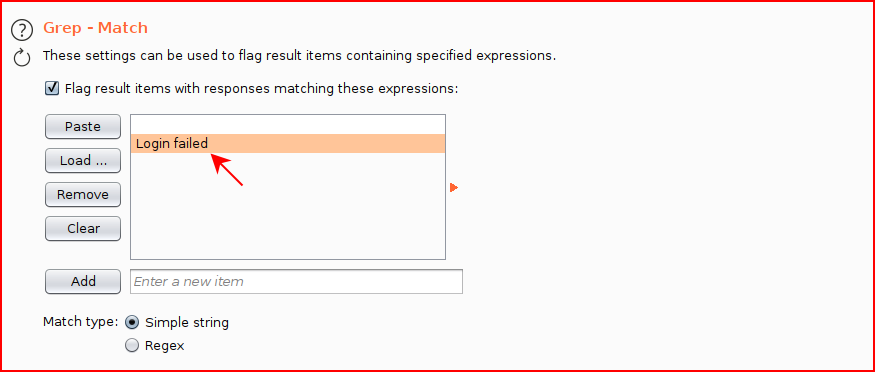The height and width of the screenshot is (372, 875).
Task: Click the settings description sentence
Action: [299, 56]
